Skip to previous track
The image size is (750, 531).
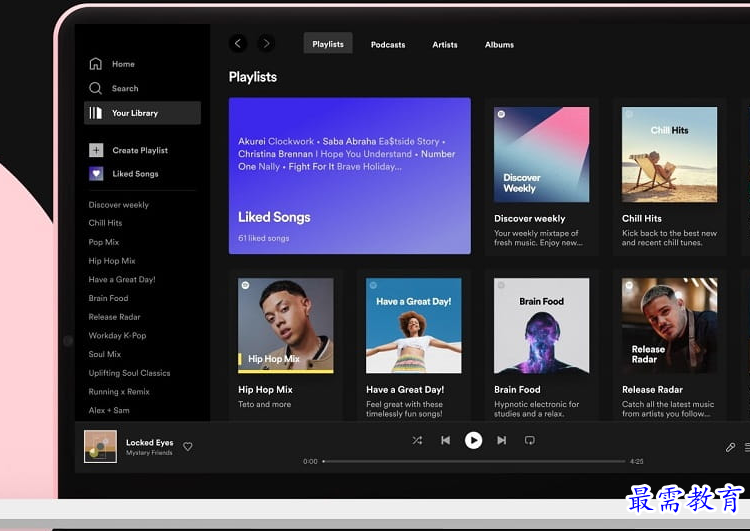[x=445, y=440]
